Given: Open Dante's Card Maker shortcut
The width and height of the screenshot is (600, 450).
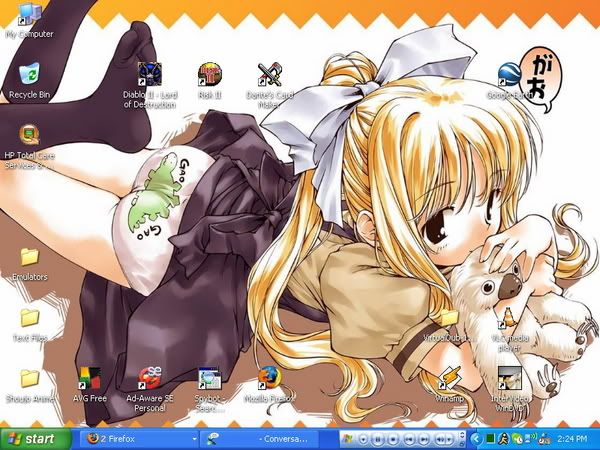Looking at the screenshot, I should tap(269, 86).
